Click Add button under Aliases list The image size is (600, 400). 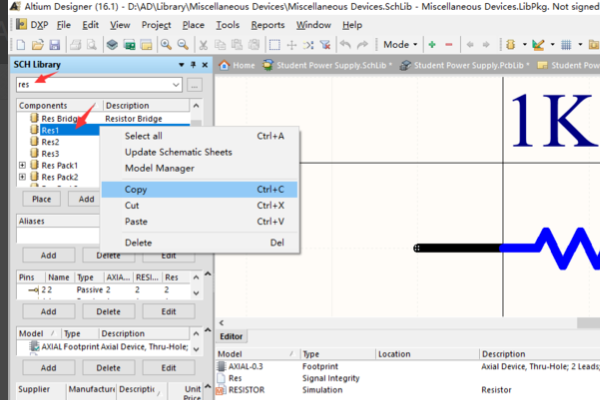(48, 255)
